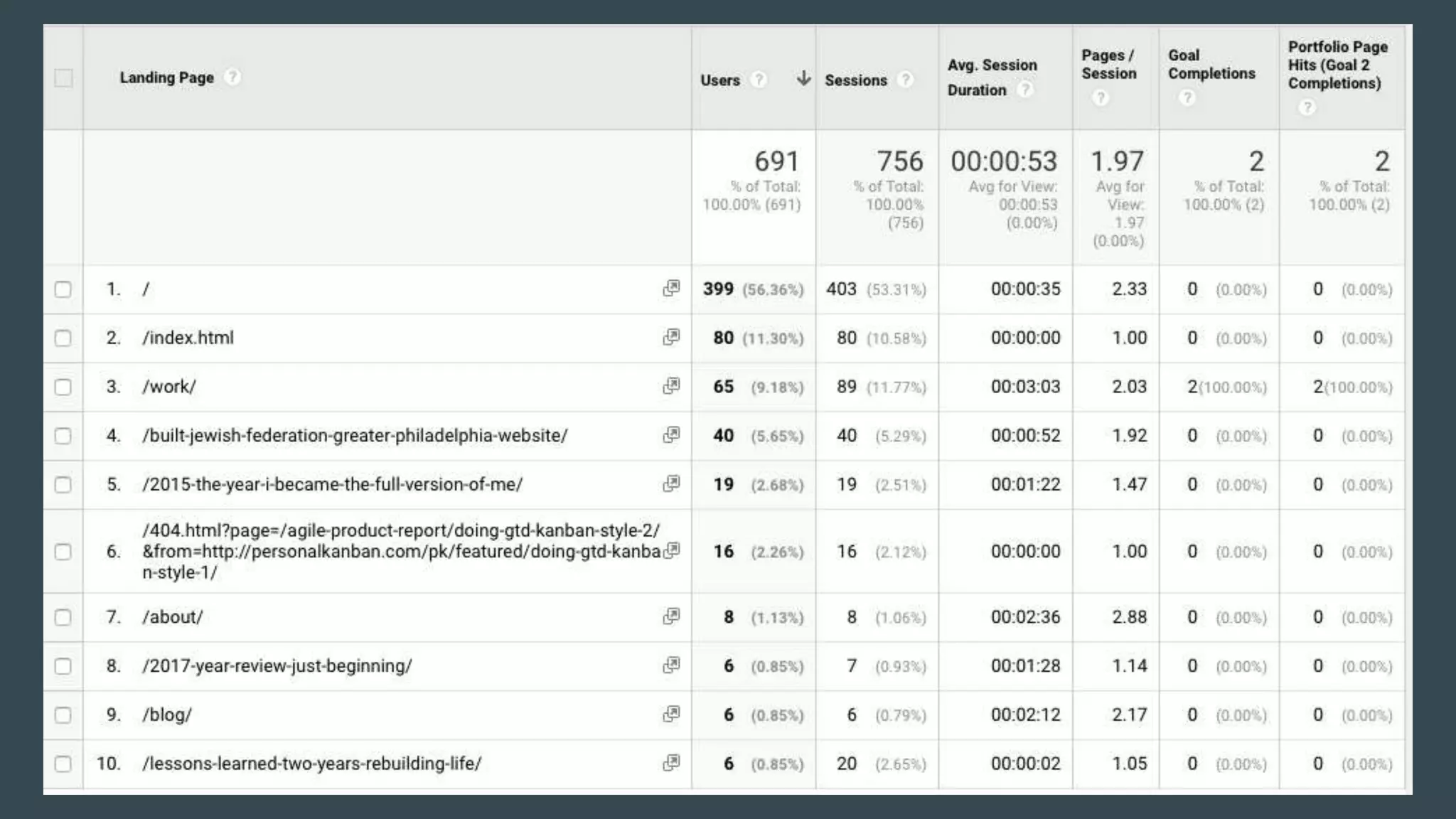Click the /2017-year-review-just-beginning/ link
The image size is (1456, 819).
pyautogui.click(x=277, y=665)
